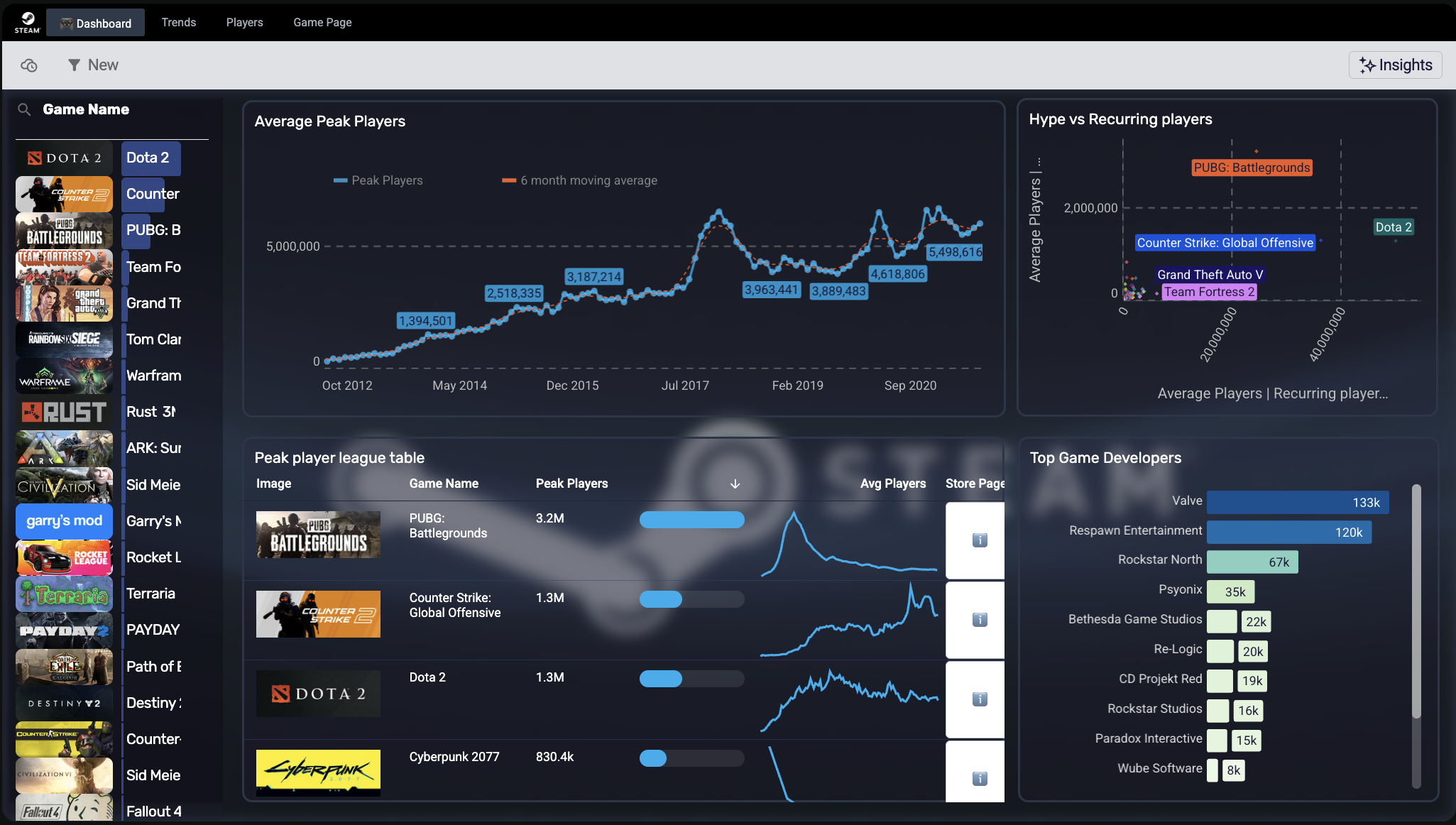Viewport: 1456px width, 825px height.
Task: Click the Dota 2 peak players progress bar
Action: coord(692,679)
